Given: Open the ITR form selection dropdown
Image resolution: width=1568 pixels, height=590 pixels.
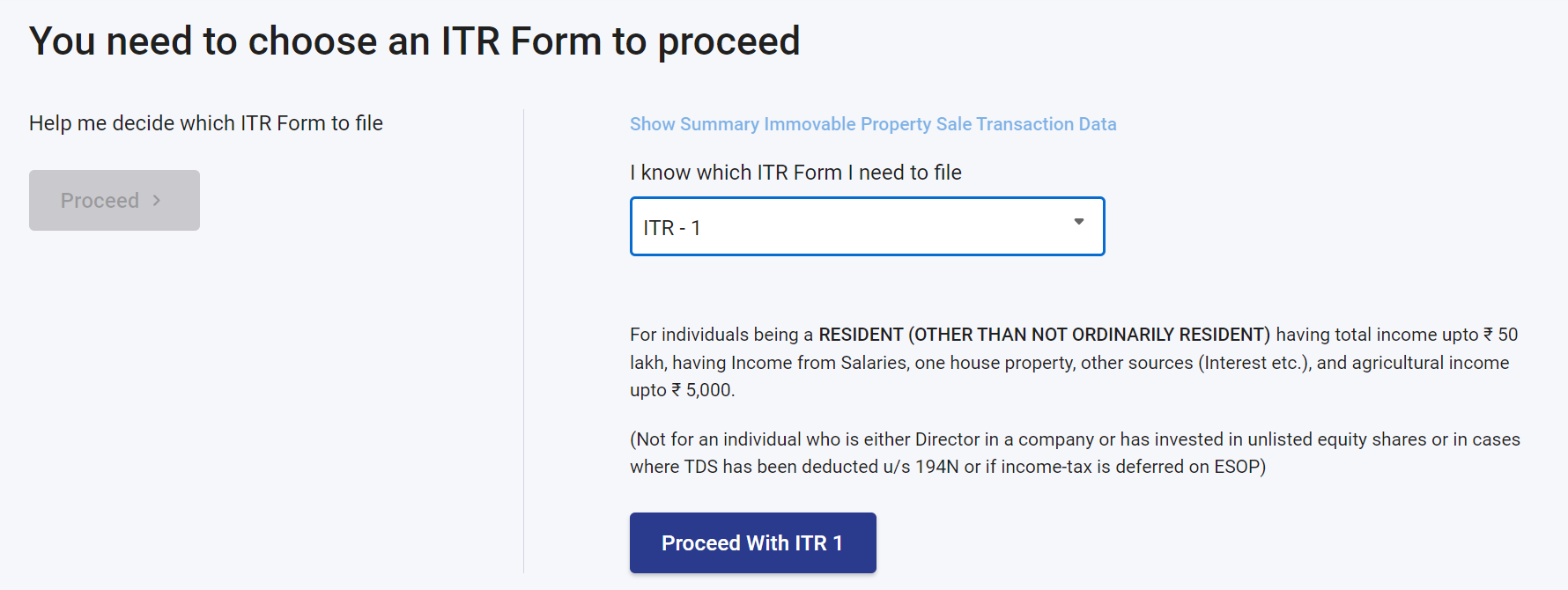Looking at the screenshot, I should pos(867,227).
